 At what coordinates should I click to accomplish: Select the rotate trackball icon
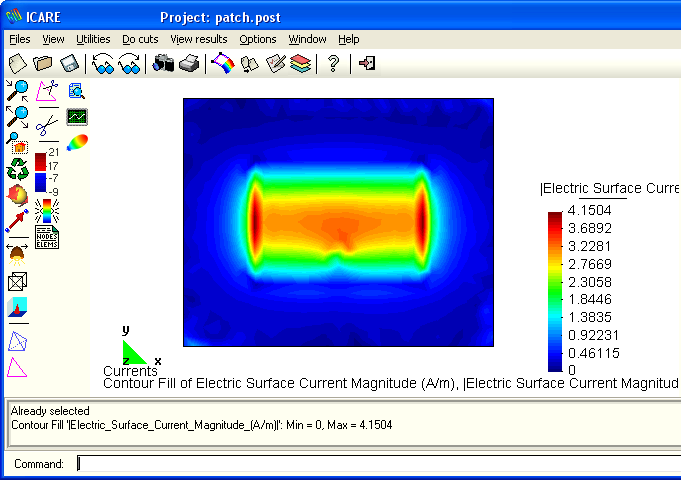coord(17,195)
